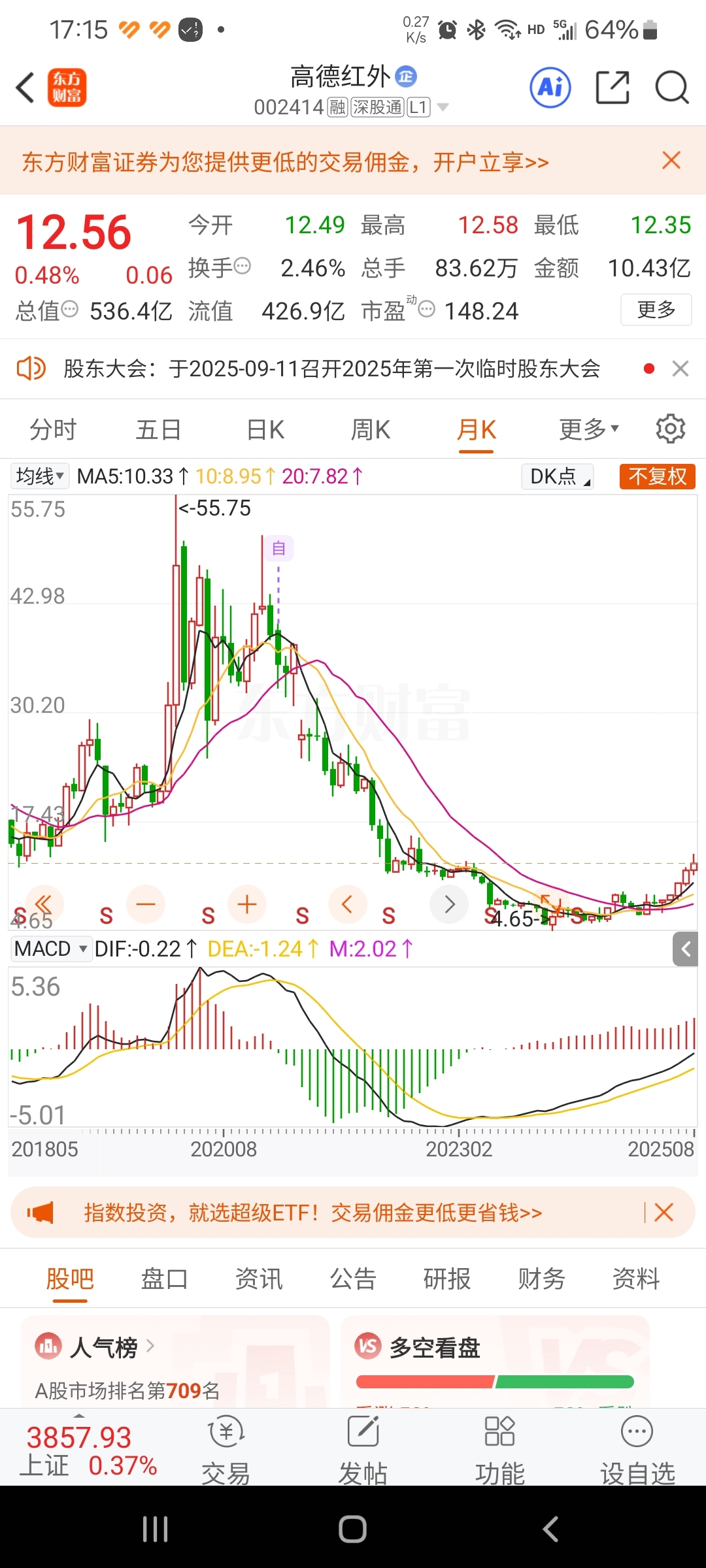The image size is (706, 1568).
Task: Tap the 人气榜 chart icon
Action: 48,1346
